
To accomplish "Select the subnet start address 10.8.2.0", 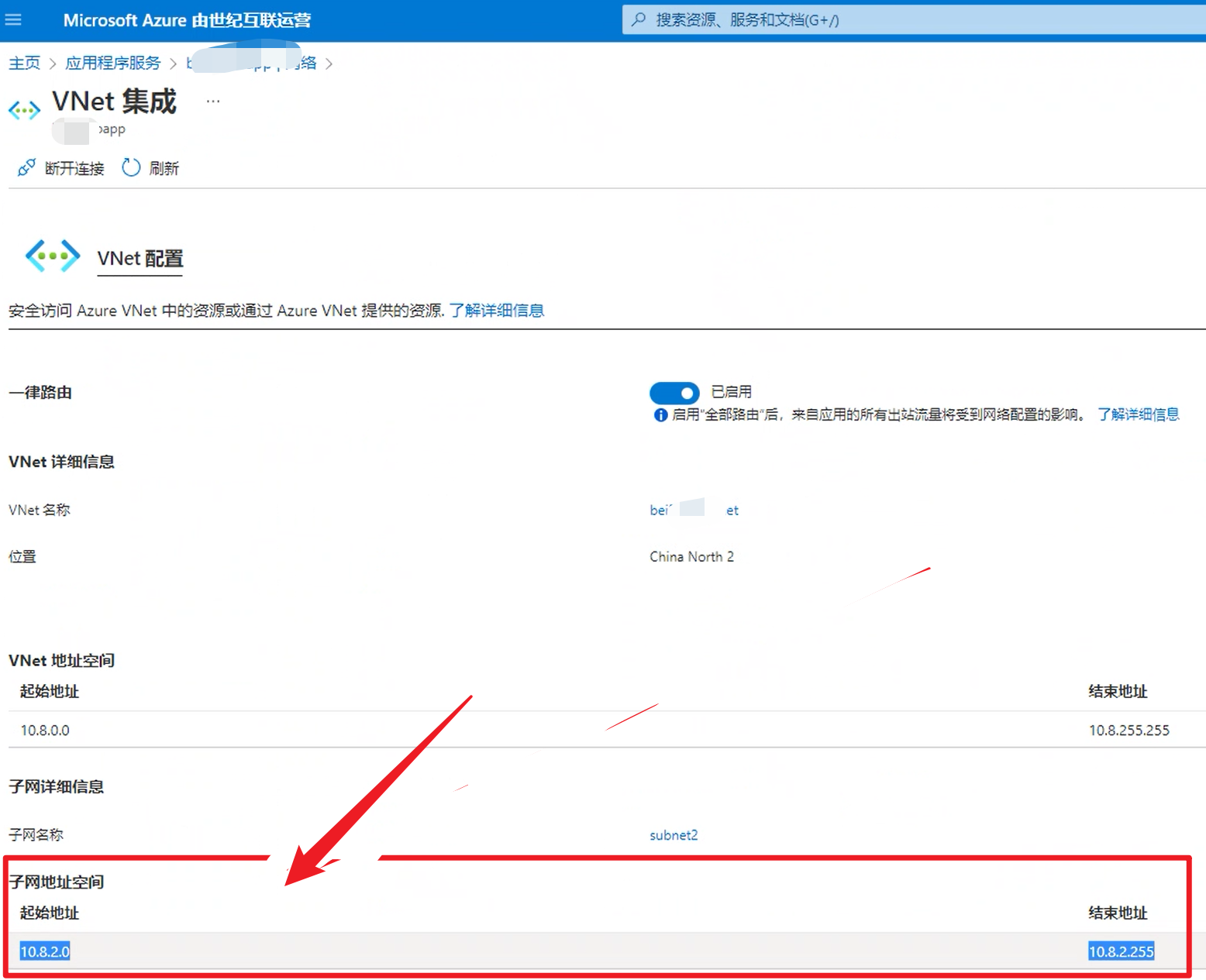I will click(45, 951).
